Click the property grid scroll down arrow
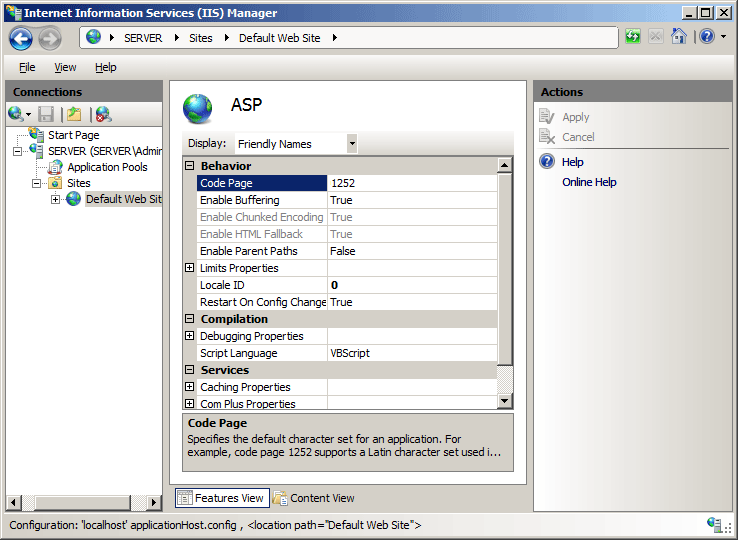The image size is (738, 540). [505, 401]
